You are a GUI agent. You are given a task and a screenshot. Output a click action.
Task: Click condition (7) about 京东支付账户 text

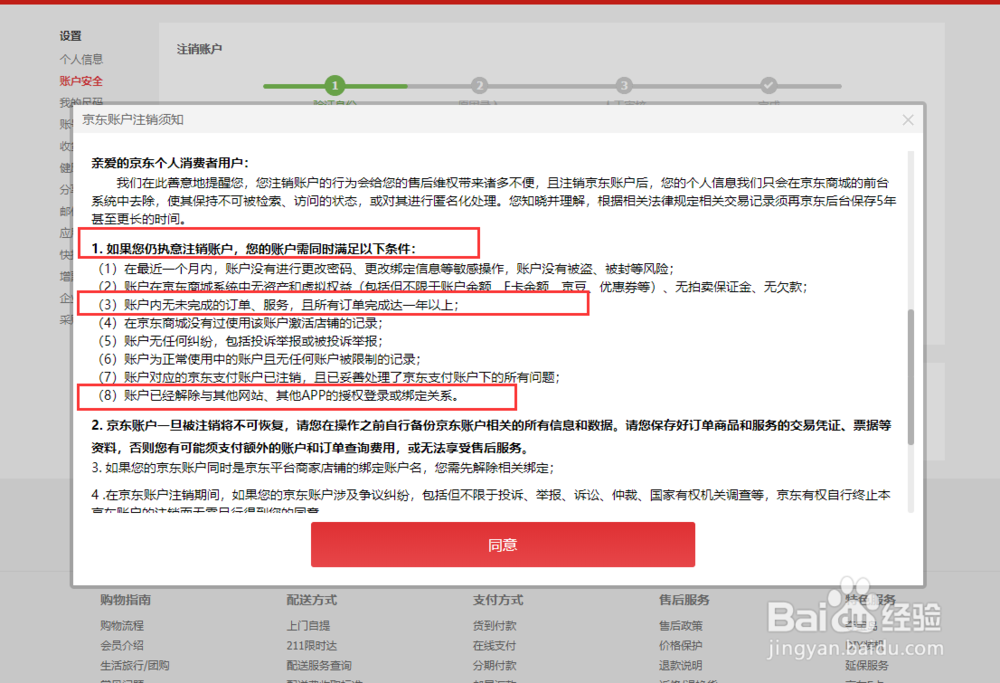pos(329,378)
